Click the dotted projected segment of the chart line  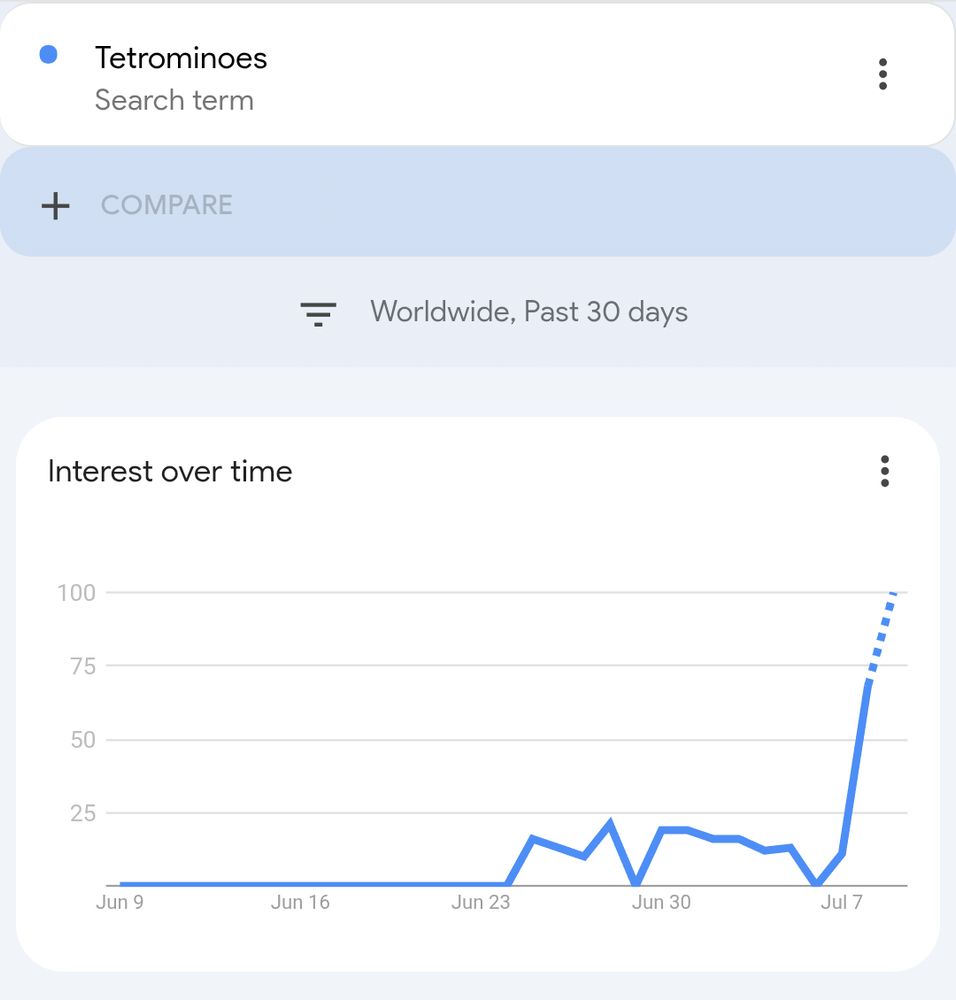[x=881, y=637]
